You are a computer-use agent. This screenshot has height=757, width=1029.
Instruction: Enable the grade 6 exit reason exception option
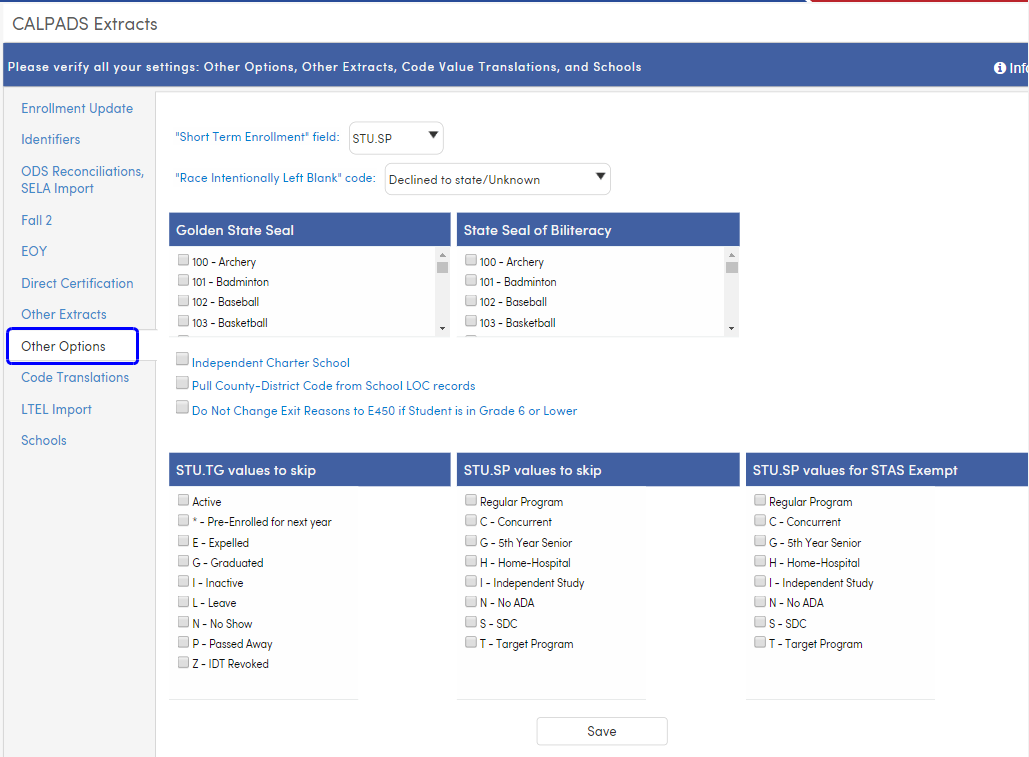coord(181,405)
